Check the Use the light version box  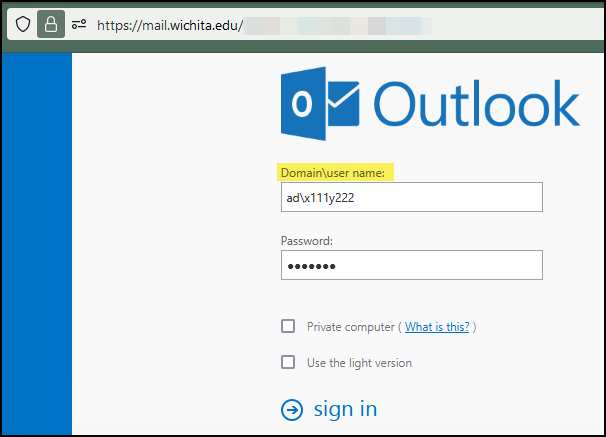click(288, 362)
